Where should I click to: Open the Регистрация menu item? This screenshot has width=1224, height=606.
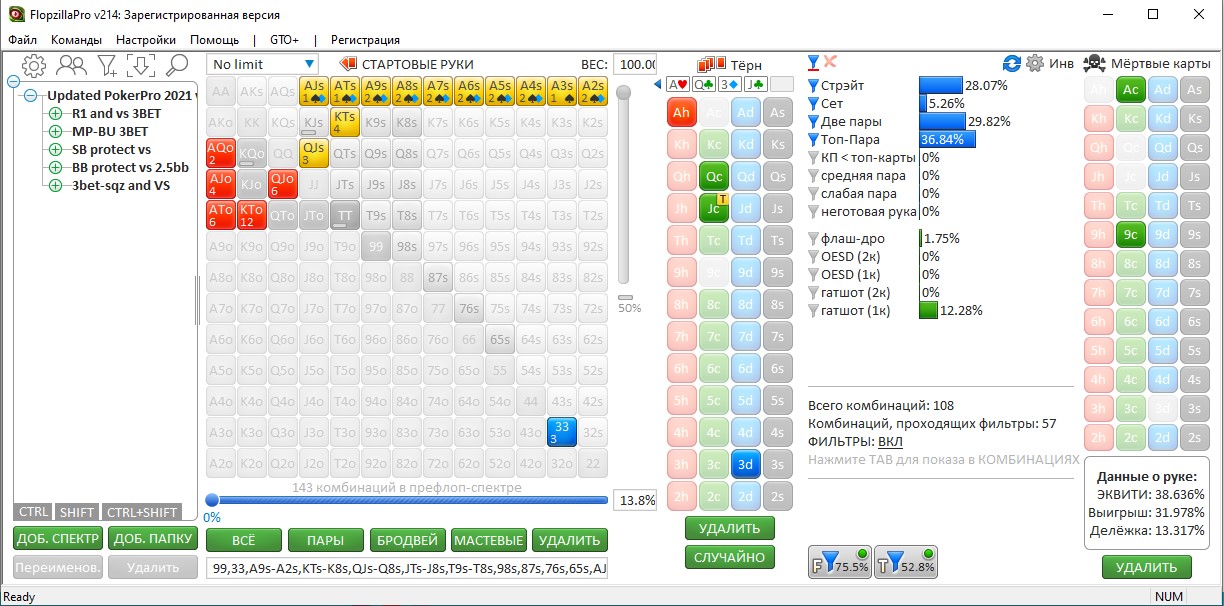pyautogui.click(x=365, y=40)
